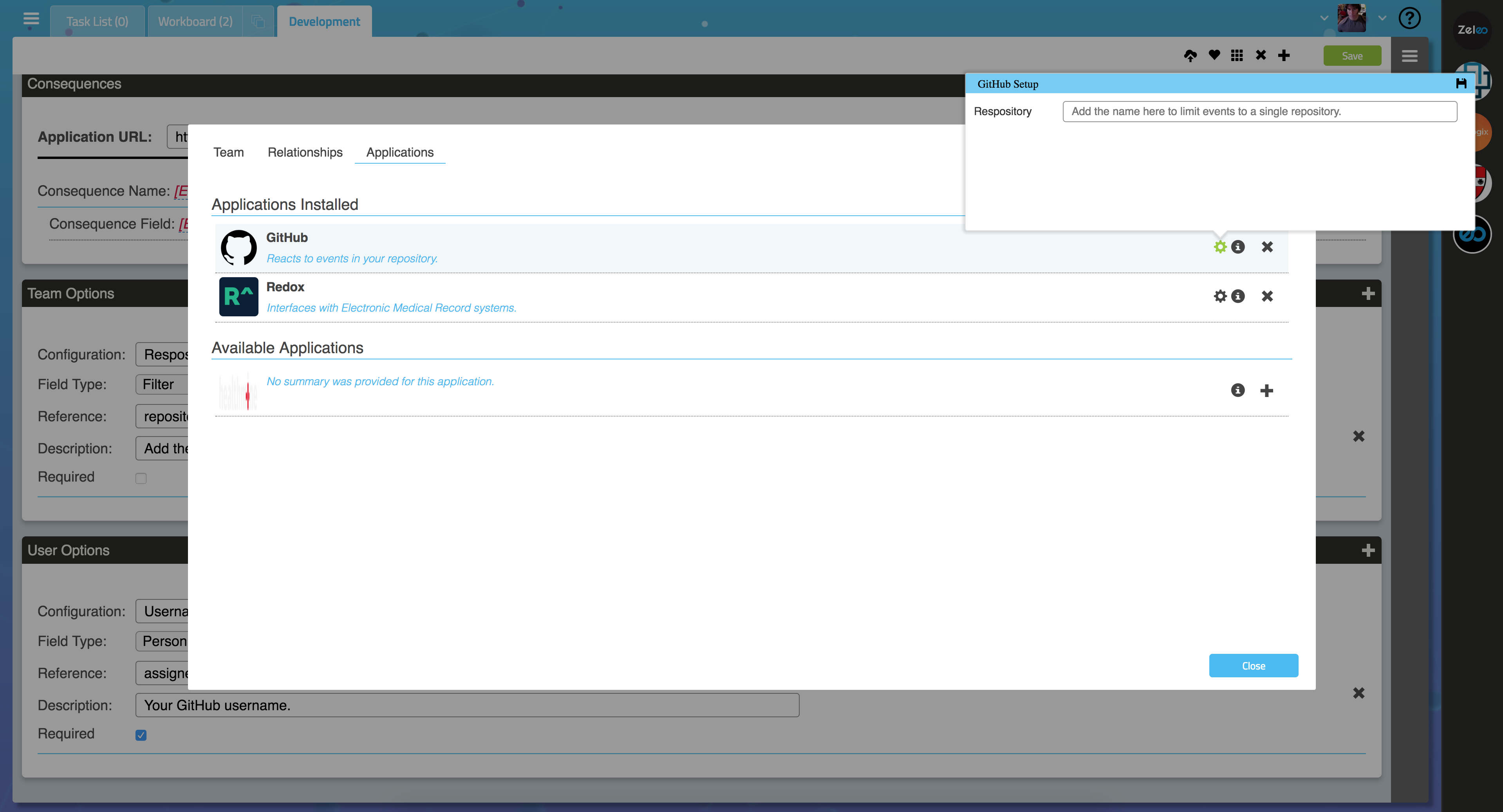Open the grid view toolbar icon
Image resolution: width=1503 pixels, height=812 pixels.
[1237, 56]
